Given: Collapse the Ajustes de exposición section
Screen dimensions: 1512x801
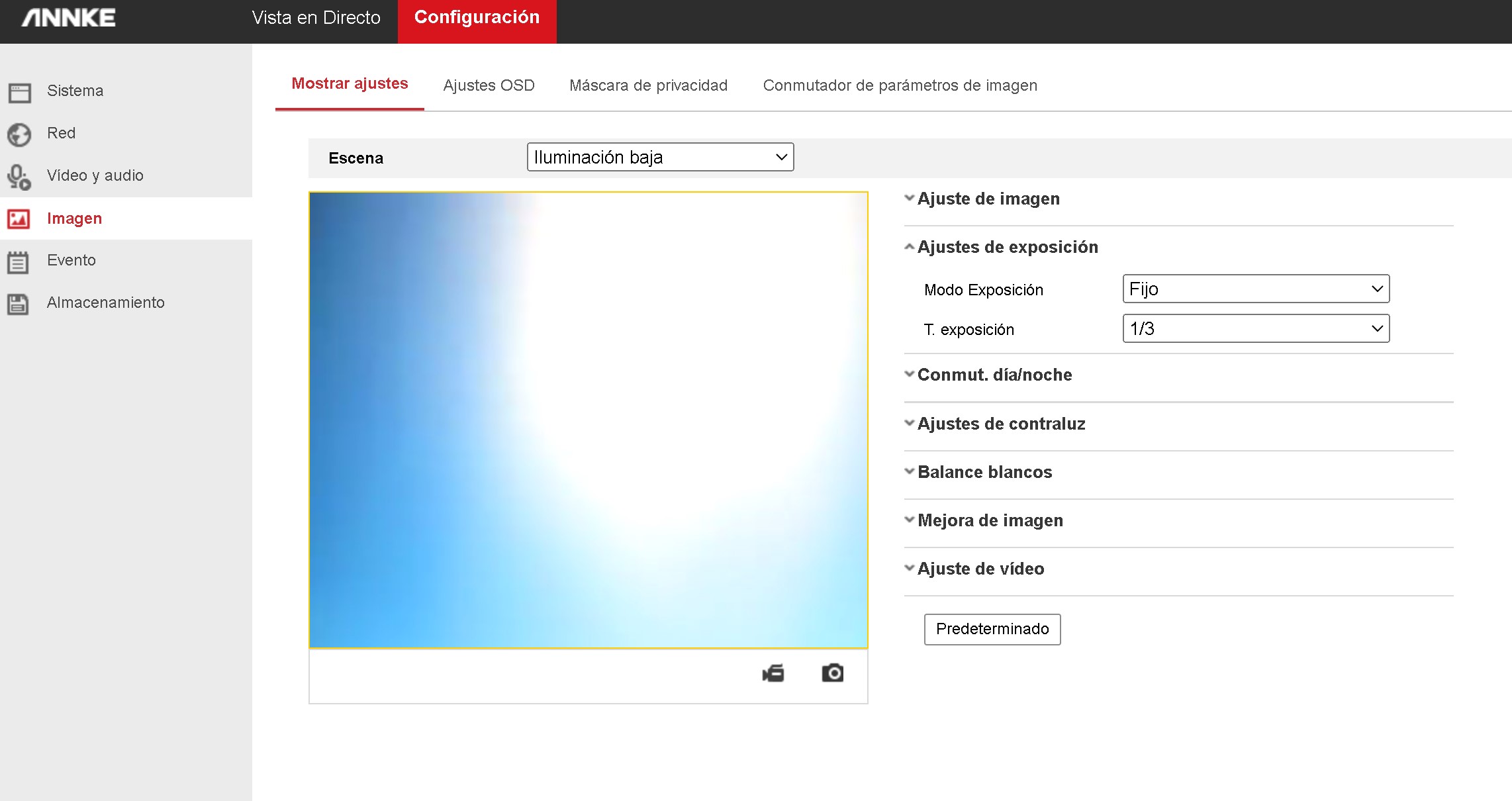Looking at the screenshot, I should pos(1007,247).
